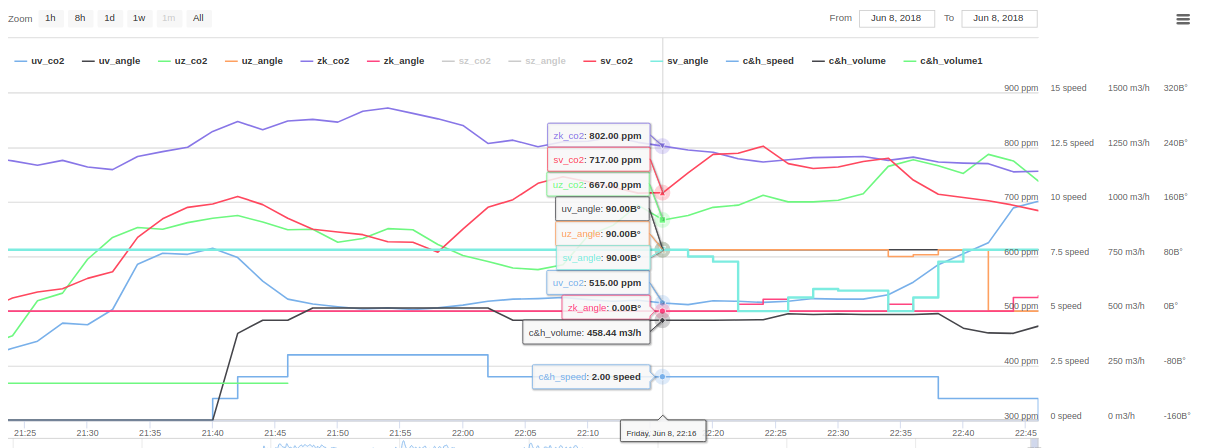Click the 22:00 time axis label
Screen dimensions: 1208x448
[x=463, y=433]
